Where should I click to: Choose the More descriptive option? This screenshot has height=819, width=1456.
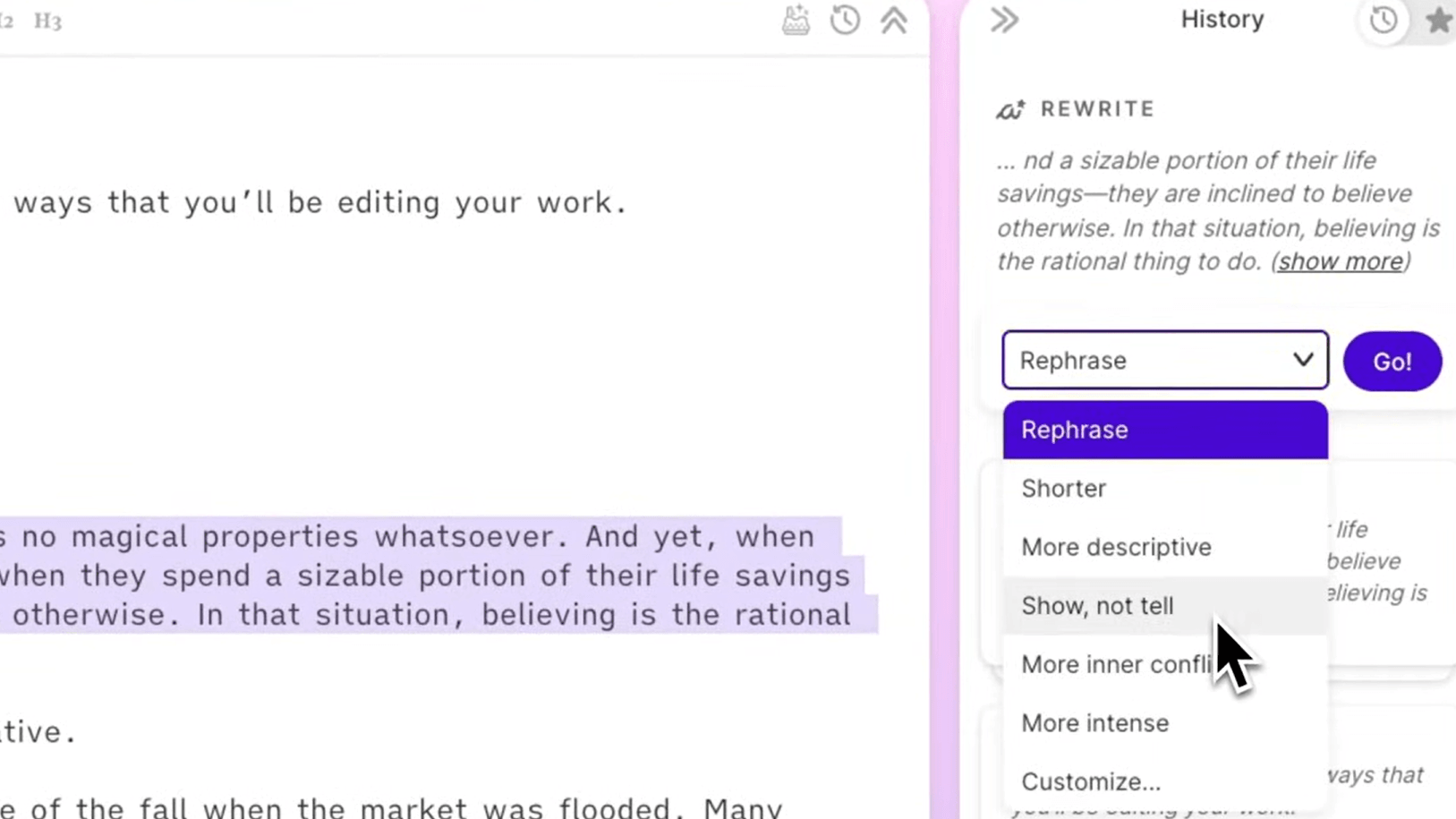pos(1165,547)
